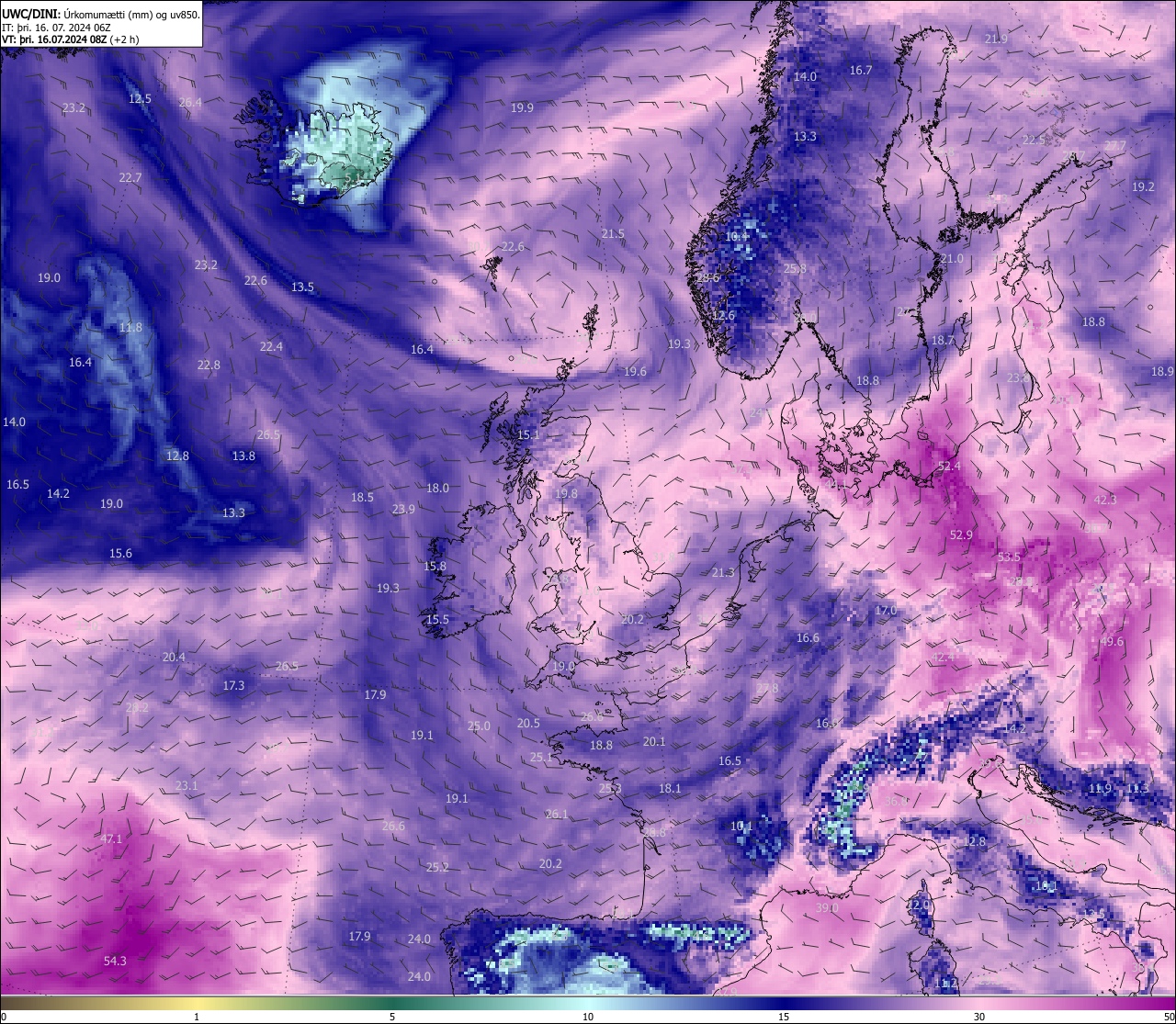Click the 49.6 value label
Viewport: 1176px width, 1024px height.
coord(1112,641)
